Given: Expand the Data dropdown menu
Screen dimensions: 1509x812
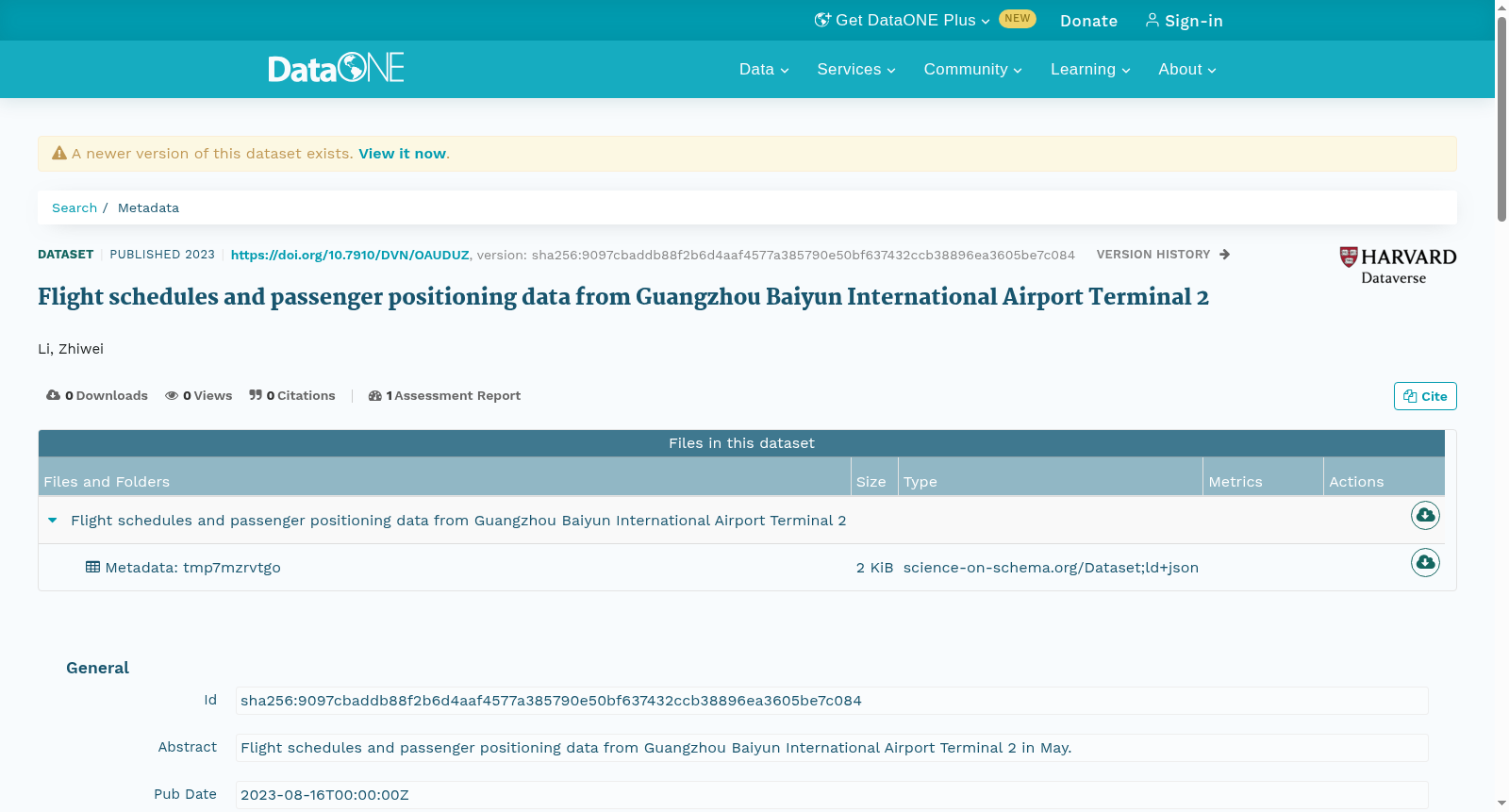Looking at the screenshot, I should pos(764,69).
